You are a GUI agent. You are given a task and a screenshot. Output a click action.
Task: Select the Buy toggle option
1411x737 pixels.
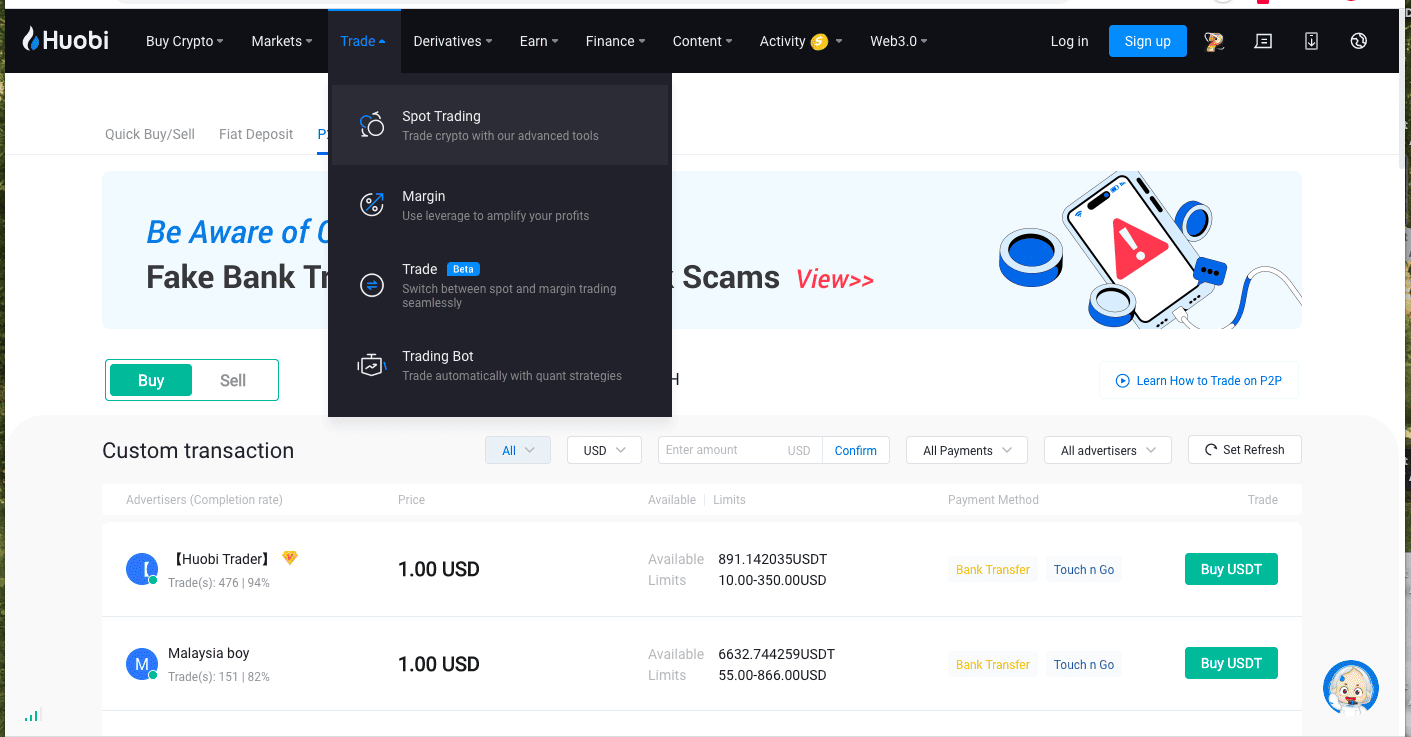[x=151, y=380]
